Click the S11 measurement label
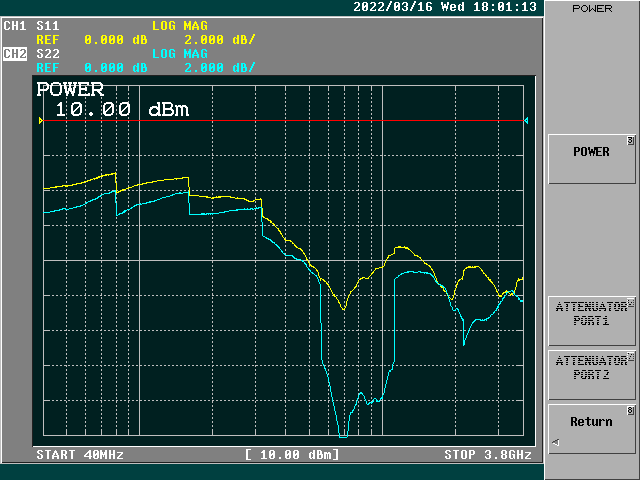Screen dimensions: 640x480 tap(48, 26)
